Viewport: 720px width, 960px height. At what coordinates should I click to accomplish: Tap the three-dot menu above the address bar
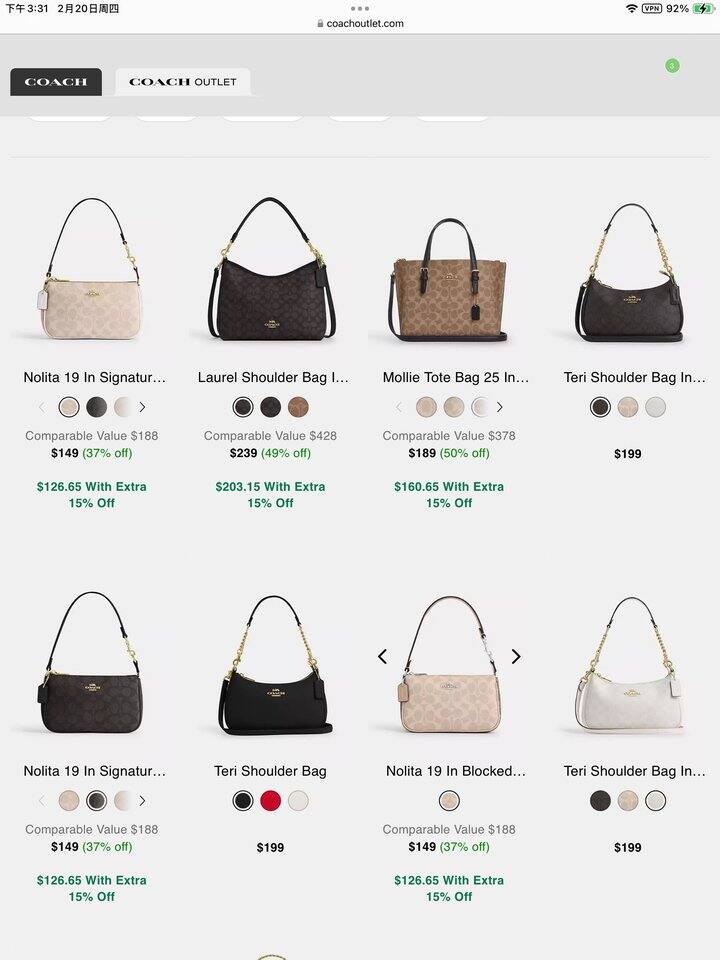[x=360, y=9]
